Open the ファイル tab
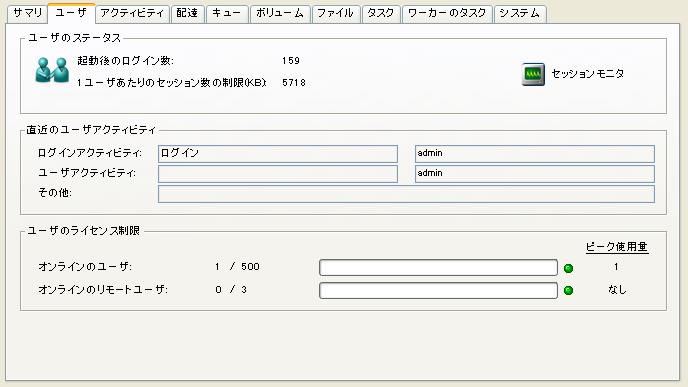This screenshot has width=688, height=387. 336,14
